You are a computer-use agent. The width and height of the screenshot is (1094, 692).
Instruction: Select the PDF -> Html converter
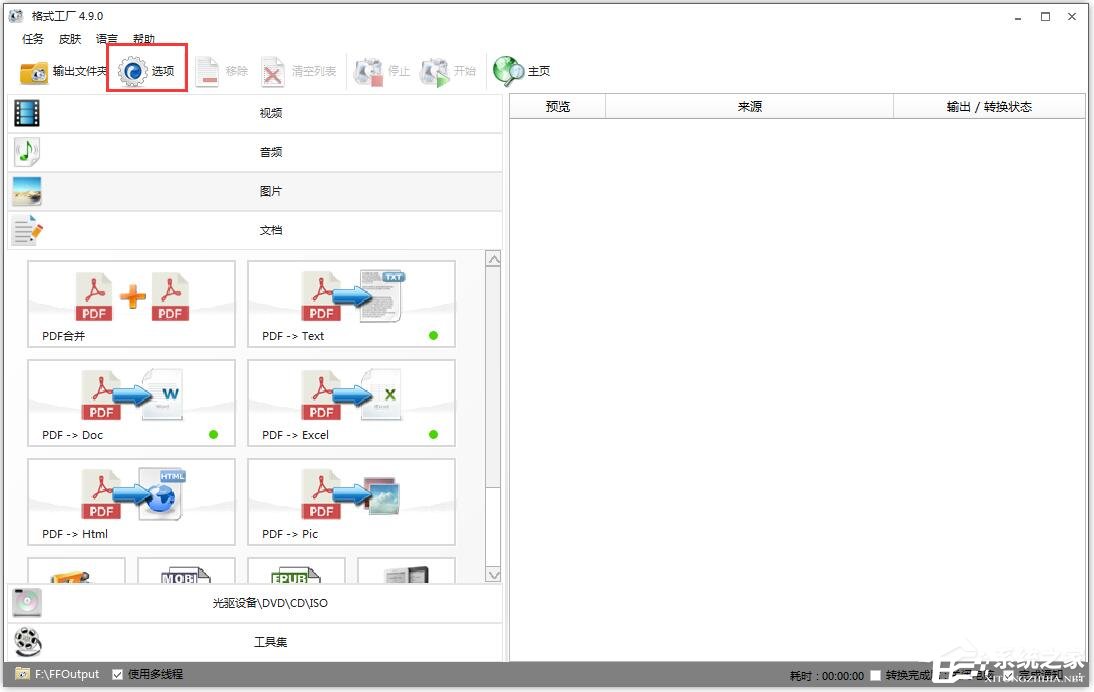click(x=131, y=502)
